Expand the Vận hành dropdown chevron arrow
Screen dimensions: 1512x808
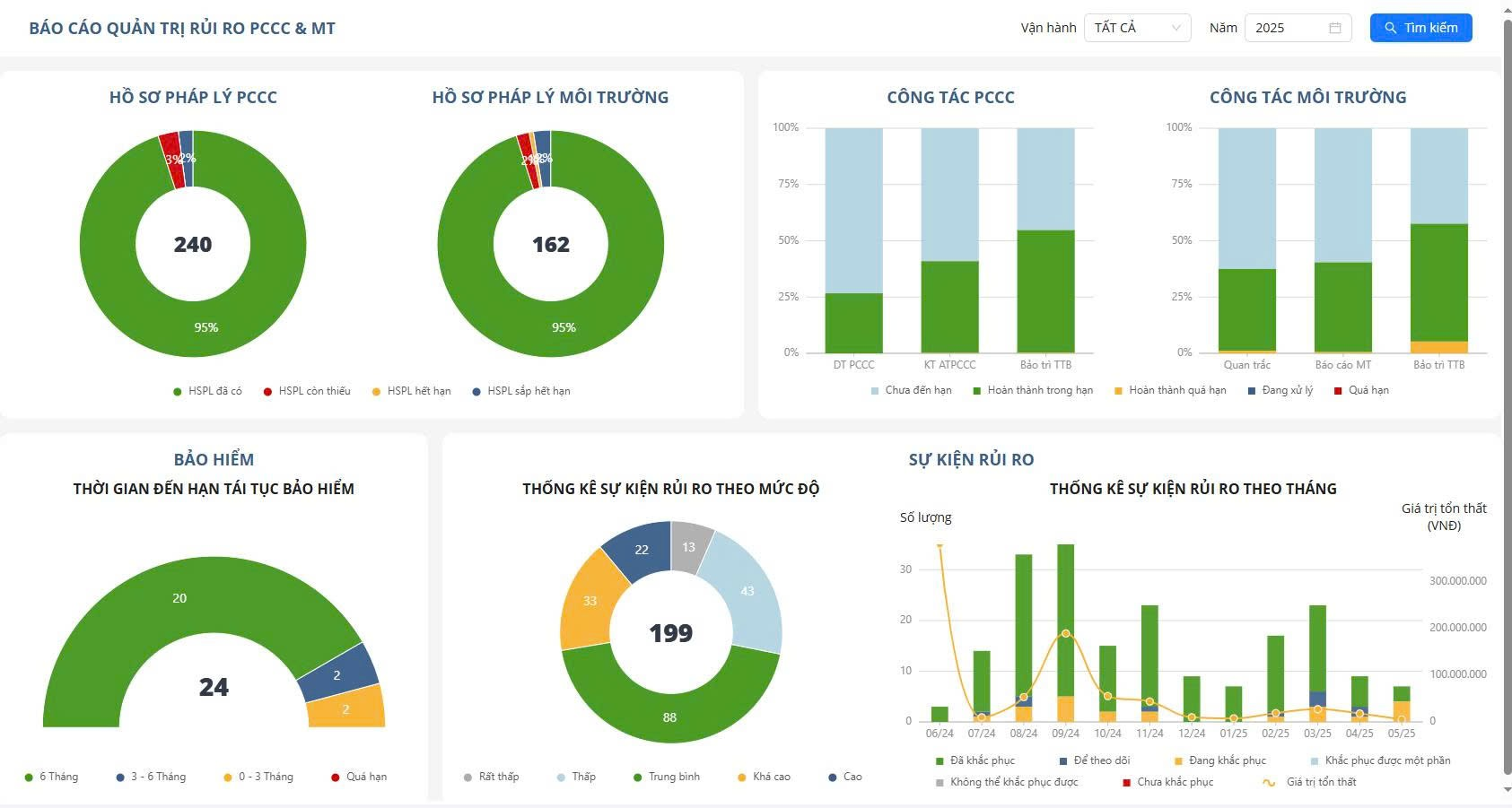click(1176, 28)
